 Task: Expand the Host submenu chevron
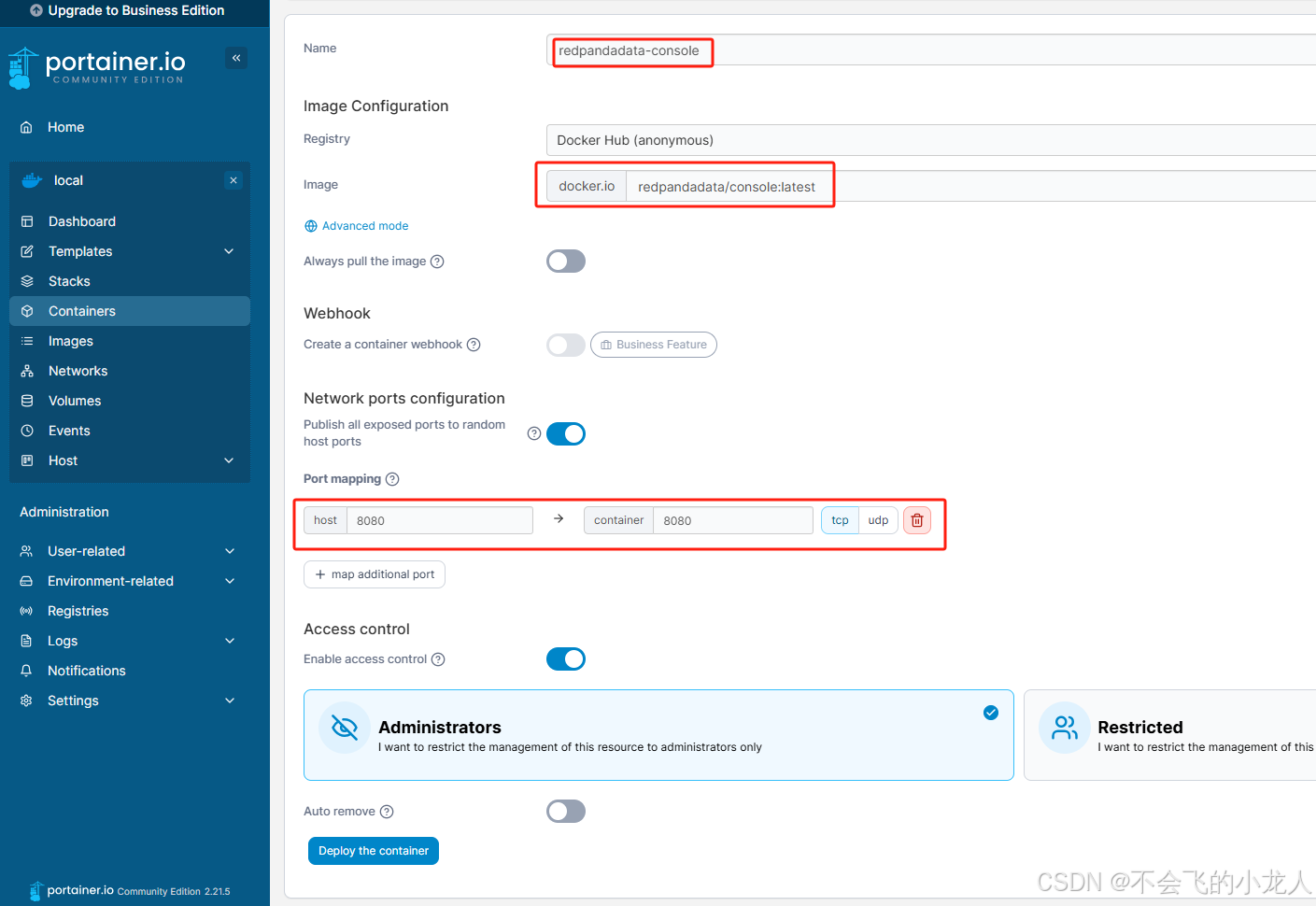tap(230, 460)
